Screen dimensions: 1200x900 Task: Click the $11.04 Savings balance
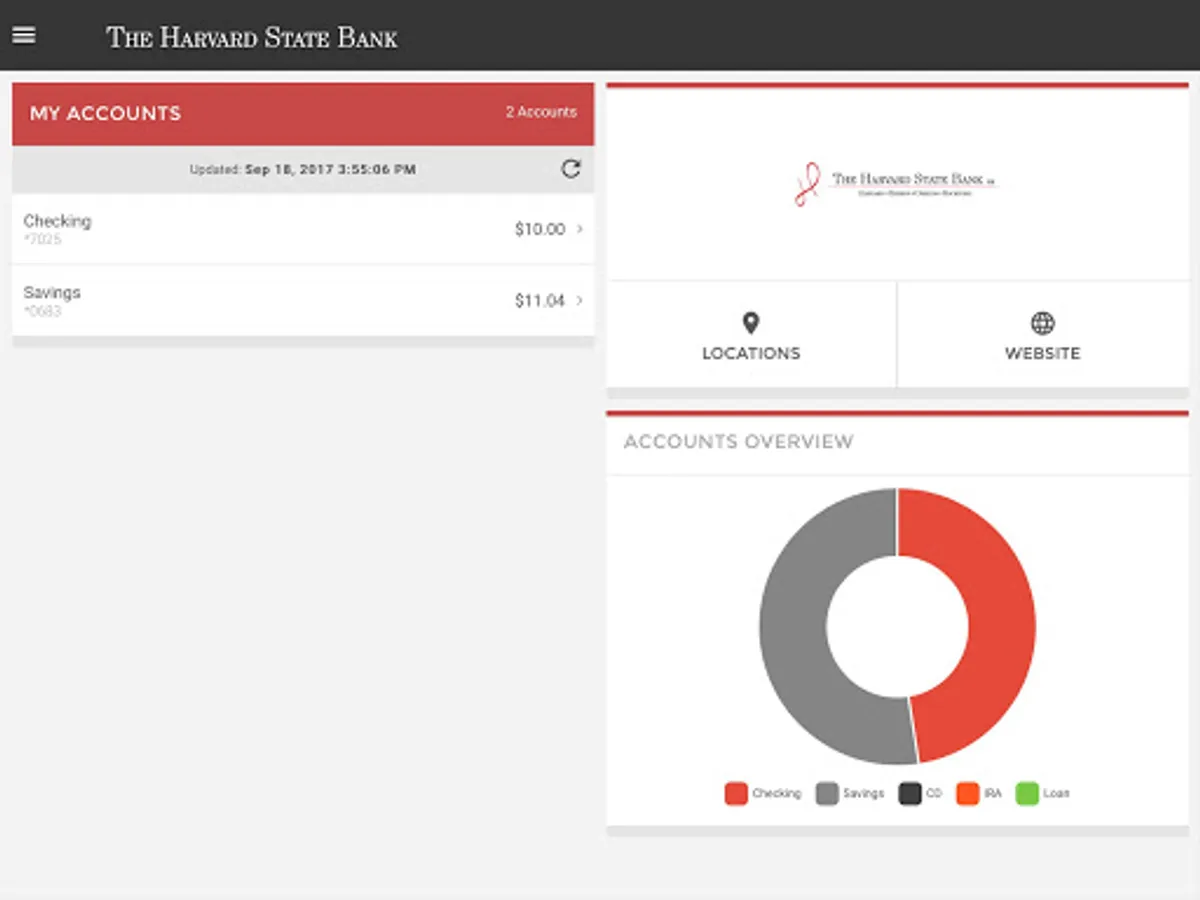540,300
